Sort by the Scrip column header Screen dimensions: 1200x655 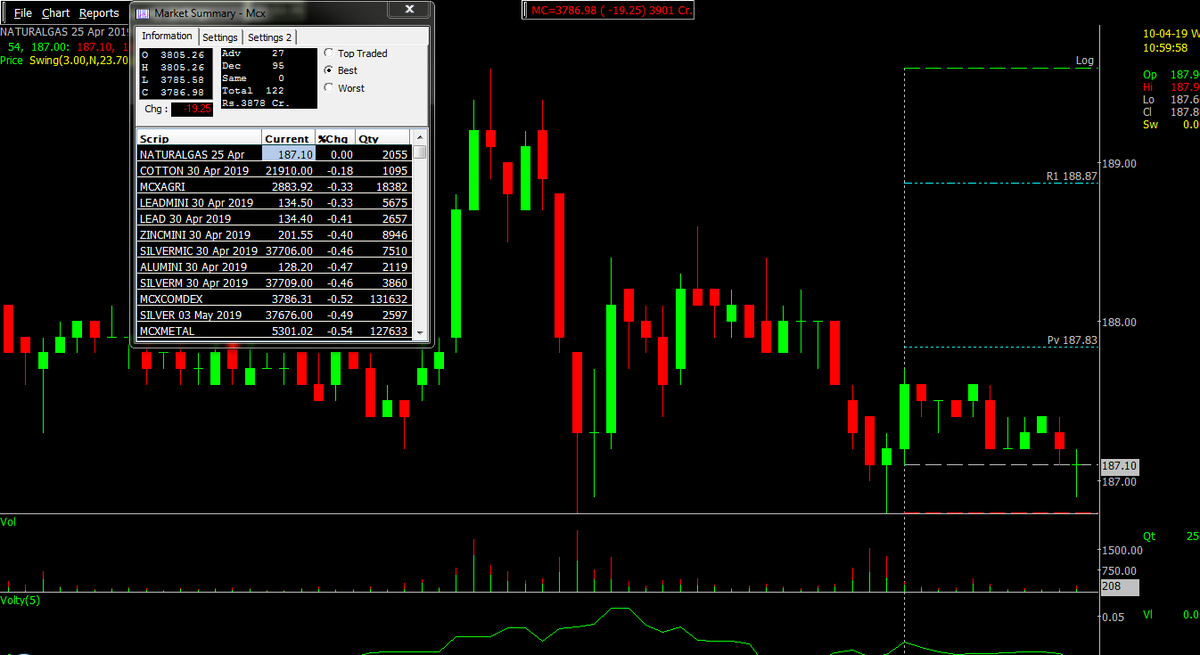point(199,138)
